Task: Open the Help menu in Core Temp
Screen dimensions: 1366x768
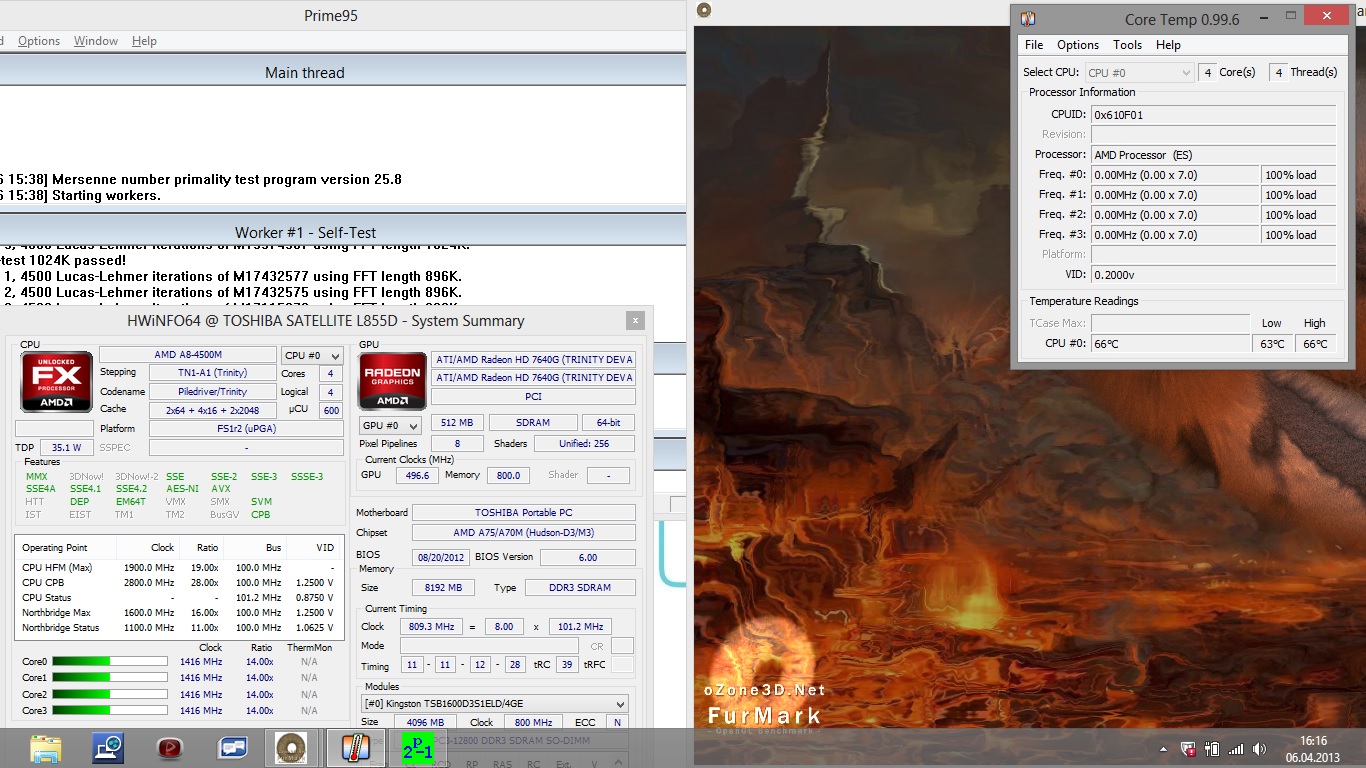Action: [1168, 45]
